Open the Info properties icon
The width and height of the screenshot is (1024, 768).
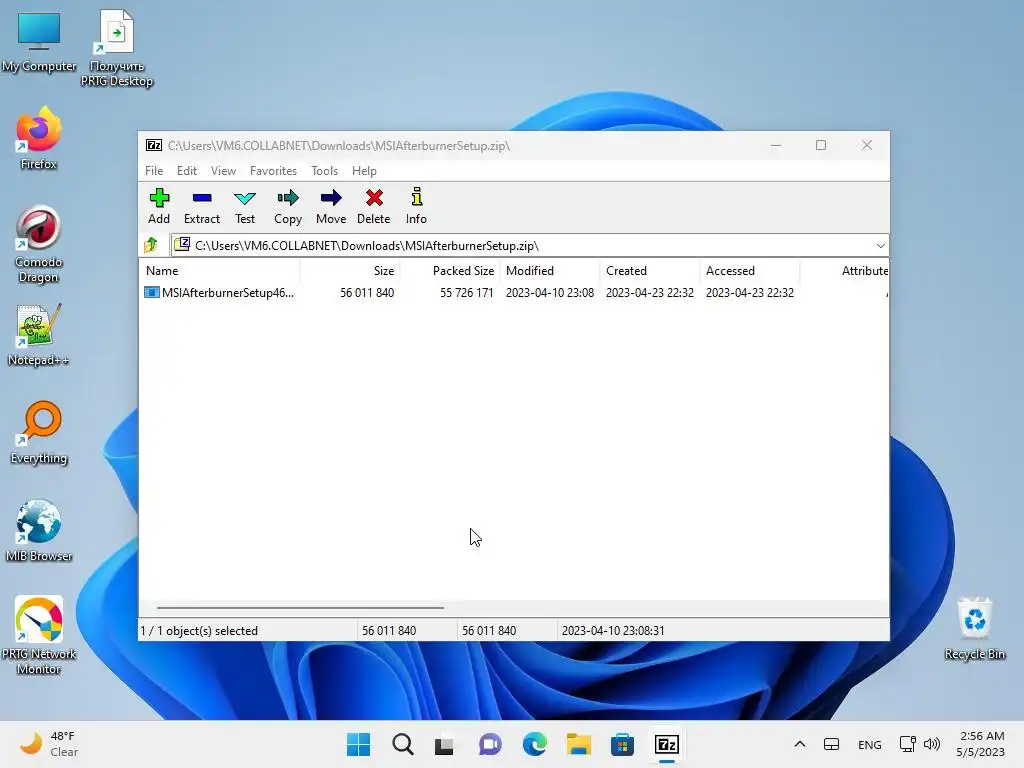tap(416, 206)
